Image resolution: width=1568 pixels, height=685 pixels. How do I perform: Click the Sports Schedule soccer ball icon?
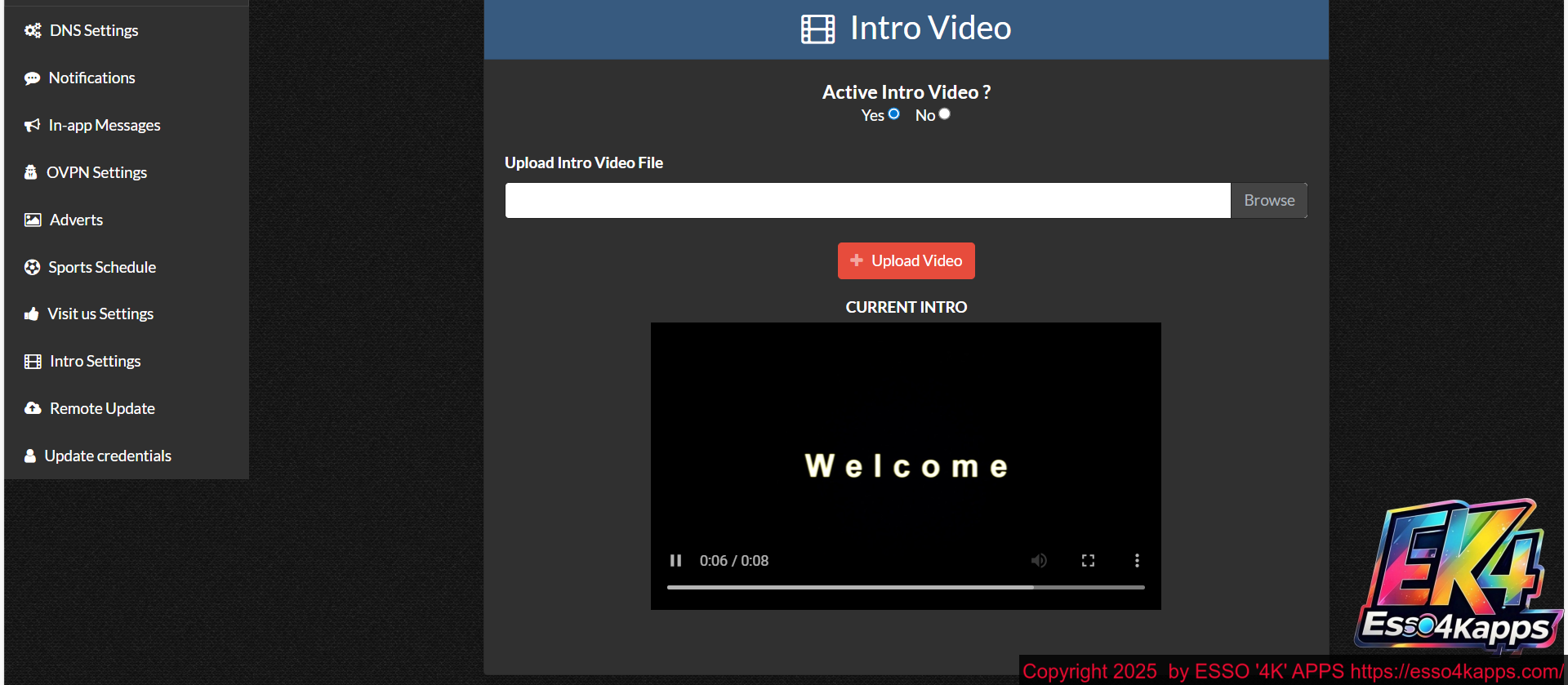[x=32, y=267]
